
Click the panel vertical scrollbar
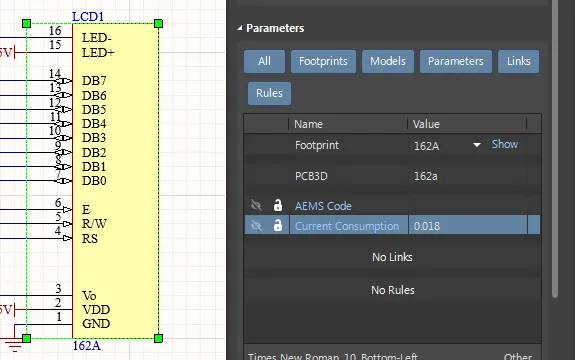coord(554,149)
